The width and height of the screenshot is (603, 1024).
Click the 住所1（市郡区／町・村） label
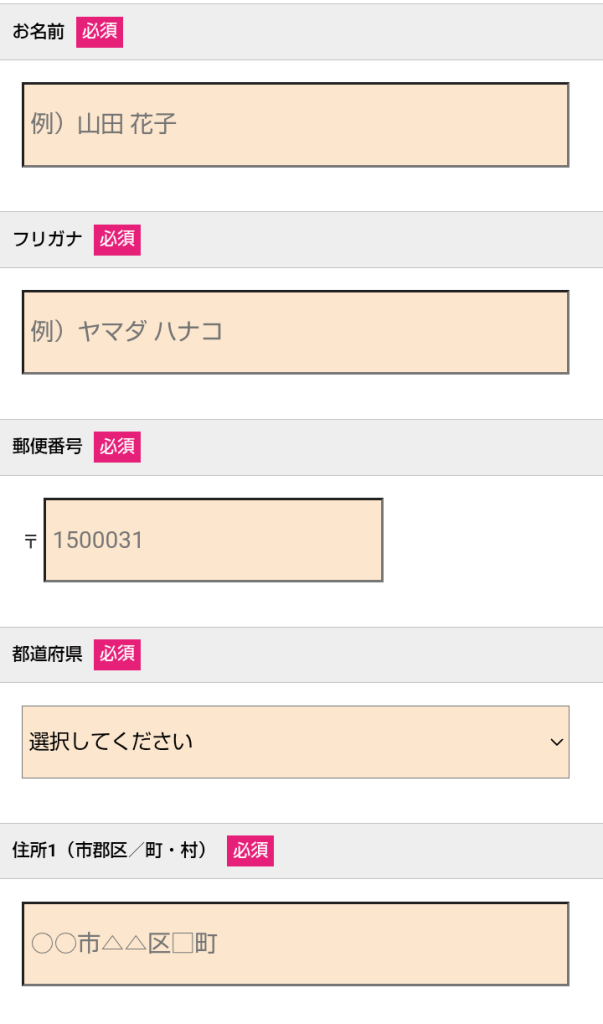[113, 851]
